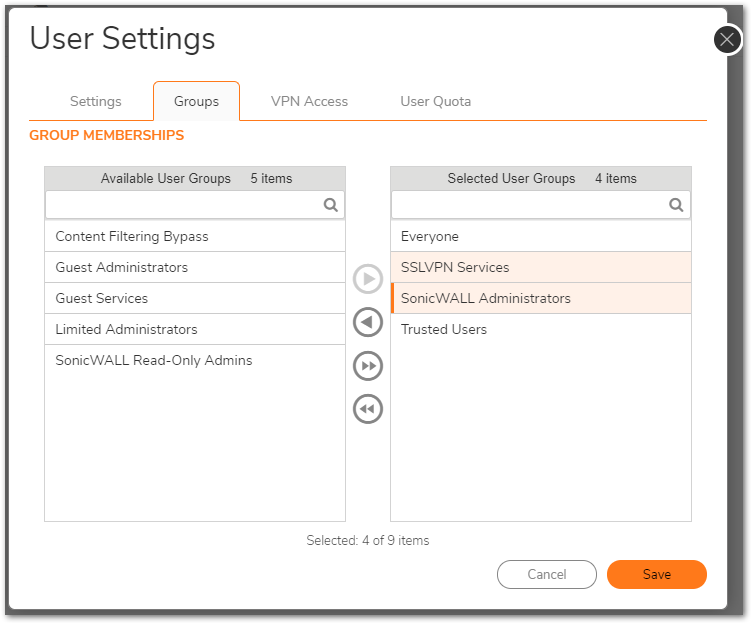
Task: Deselect SSLVPN Services in selected groups
Action: pyautogui.click(x=540, y=267)
